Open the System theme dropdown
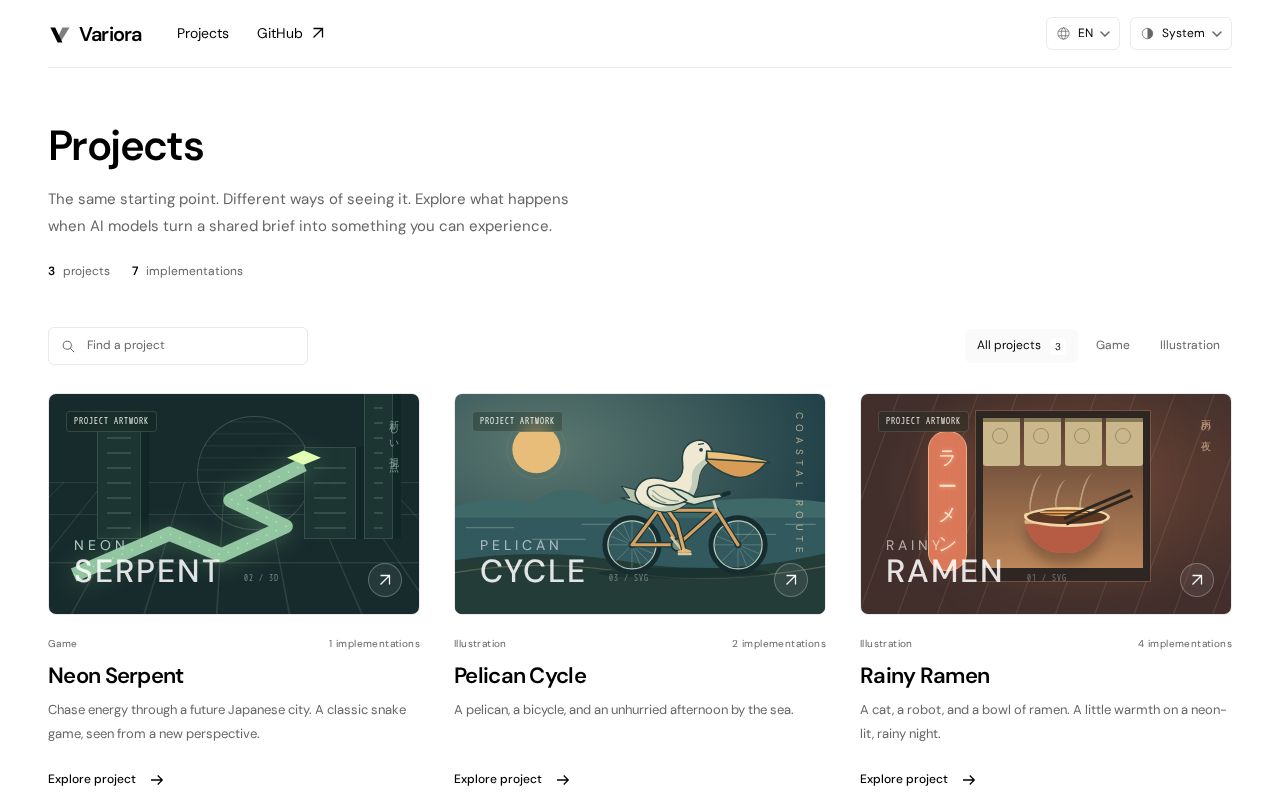The height and width of the screenshot is (800, 1280). point(1181,33)
